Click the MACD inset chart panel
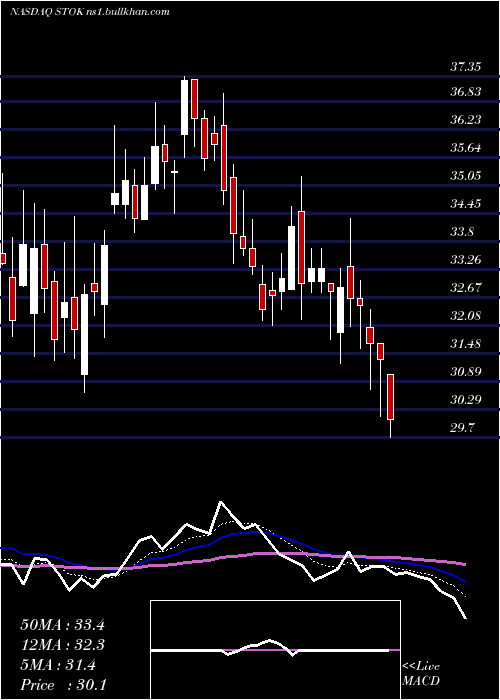The width and height of the screenshot is (500, 700). [x=275, y=650]
